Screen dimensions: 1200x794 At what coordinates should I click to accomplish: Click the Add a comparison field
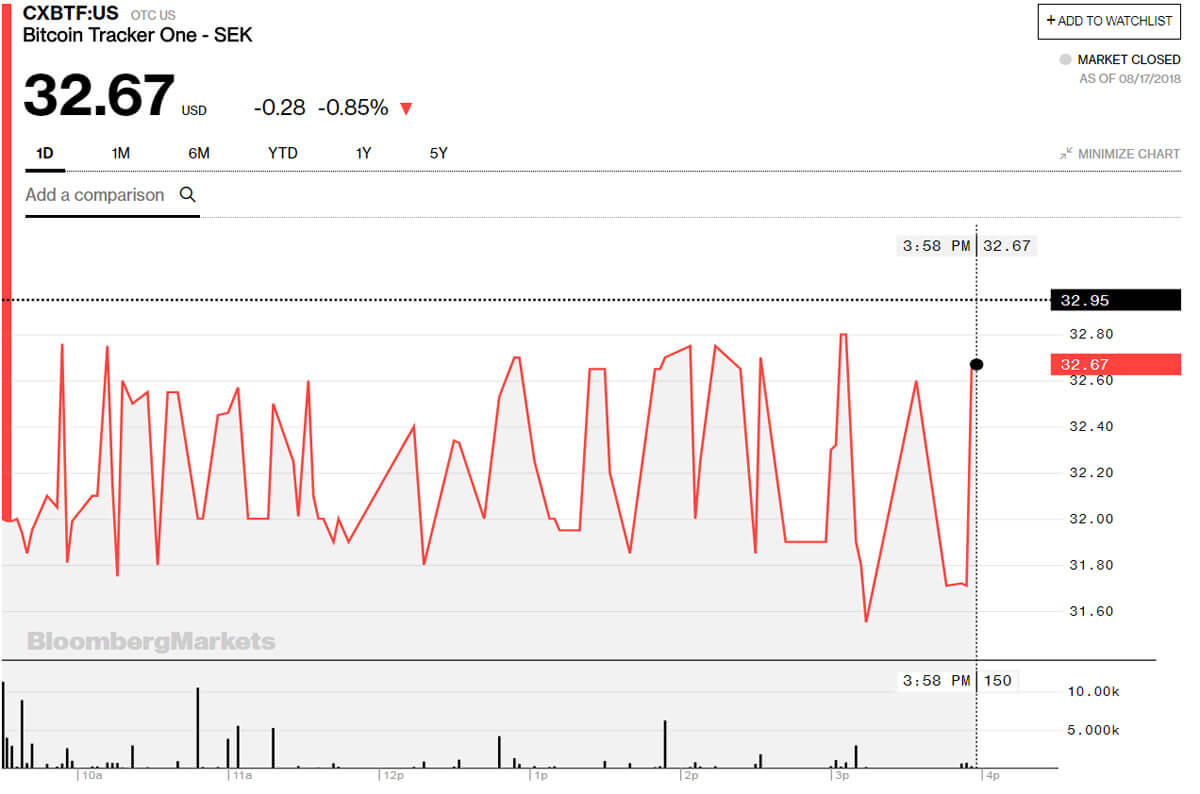tap(112, 195)
